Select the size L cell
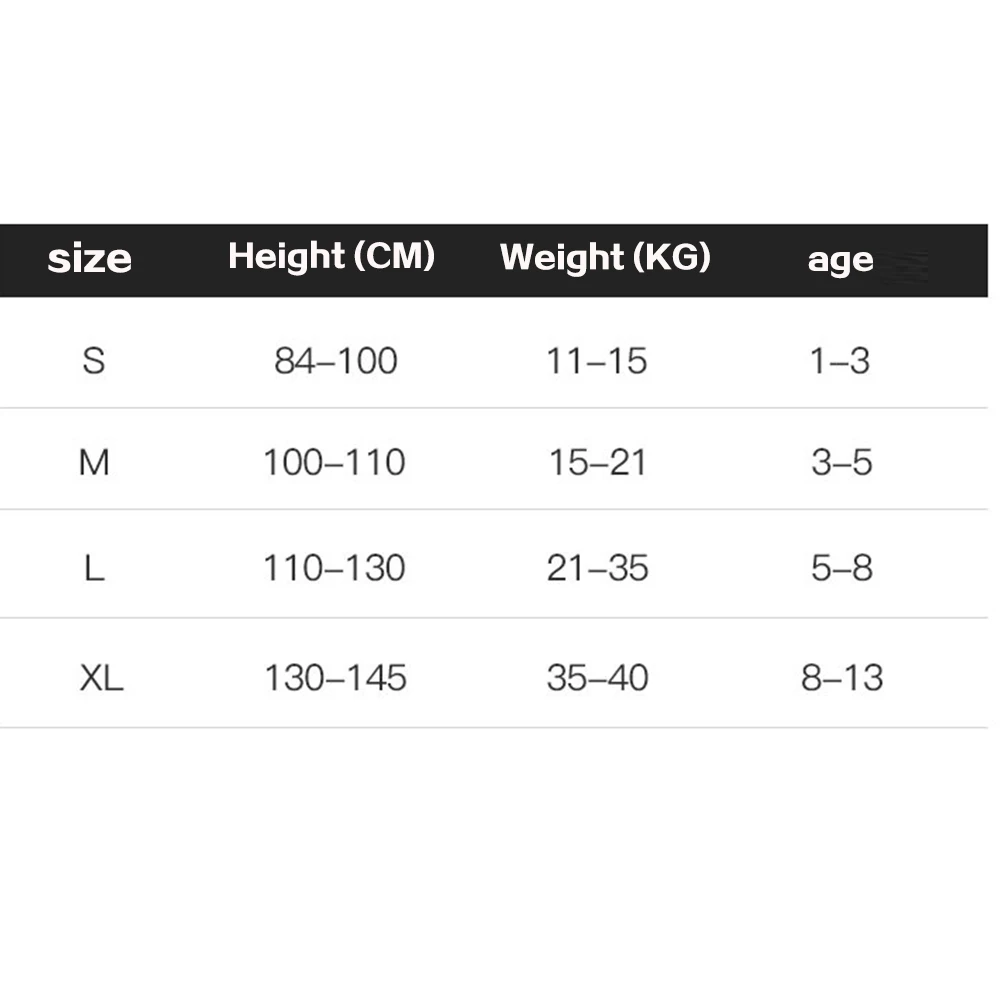This screenshot has height=1000, width=1000. 94,568
